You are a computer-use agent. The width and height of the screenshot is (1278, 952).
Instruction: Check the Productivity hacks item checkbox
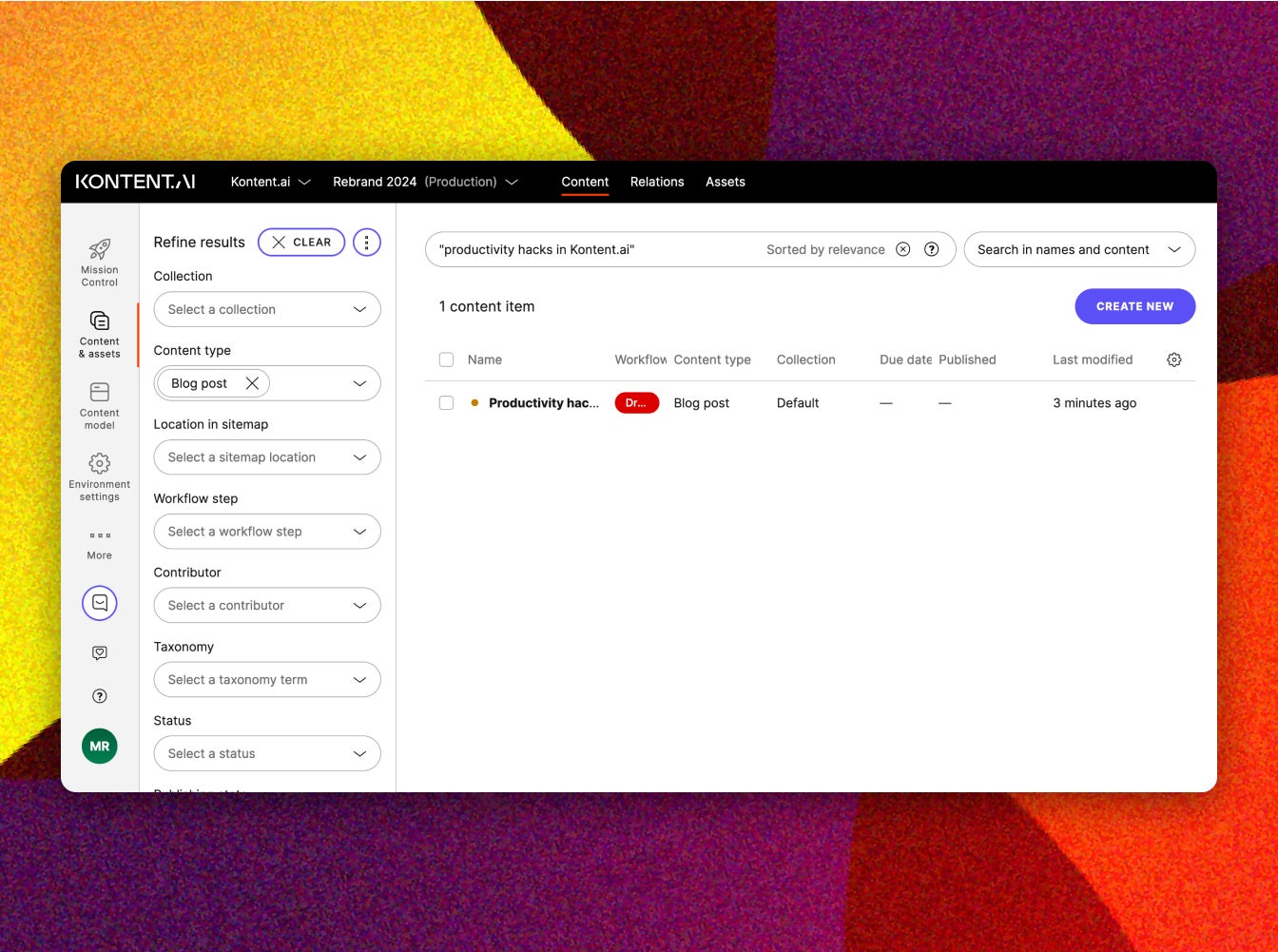[x=446, y=403]
